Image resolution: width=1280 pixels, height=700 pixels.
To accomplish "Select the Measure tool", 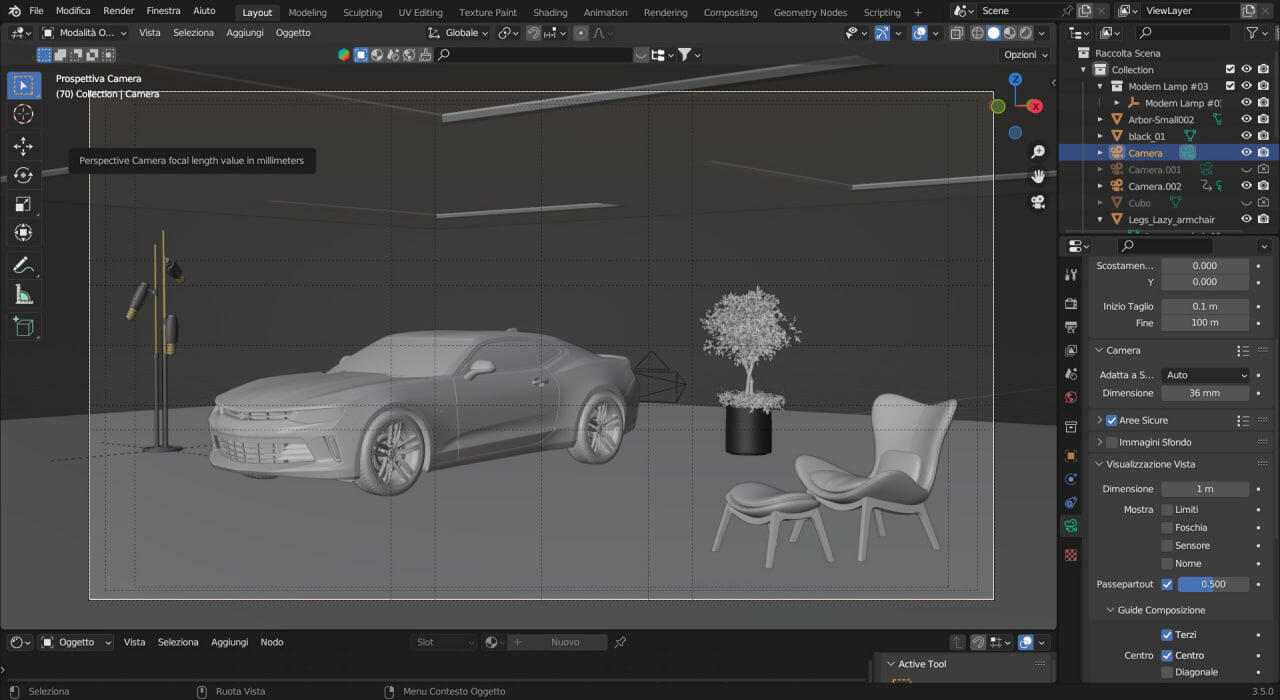I will point(23,294).
